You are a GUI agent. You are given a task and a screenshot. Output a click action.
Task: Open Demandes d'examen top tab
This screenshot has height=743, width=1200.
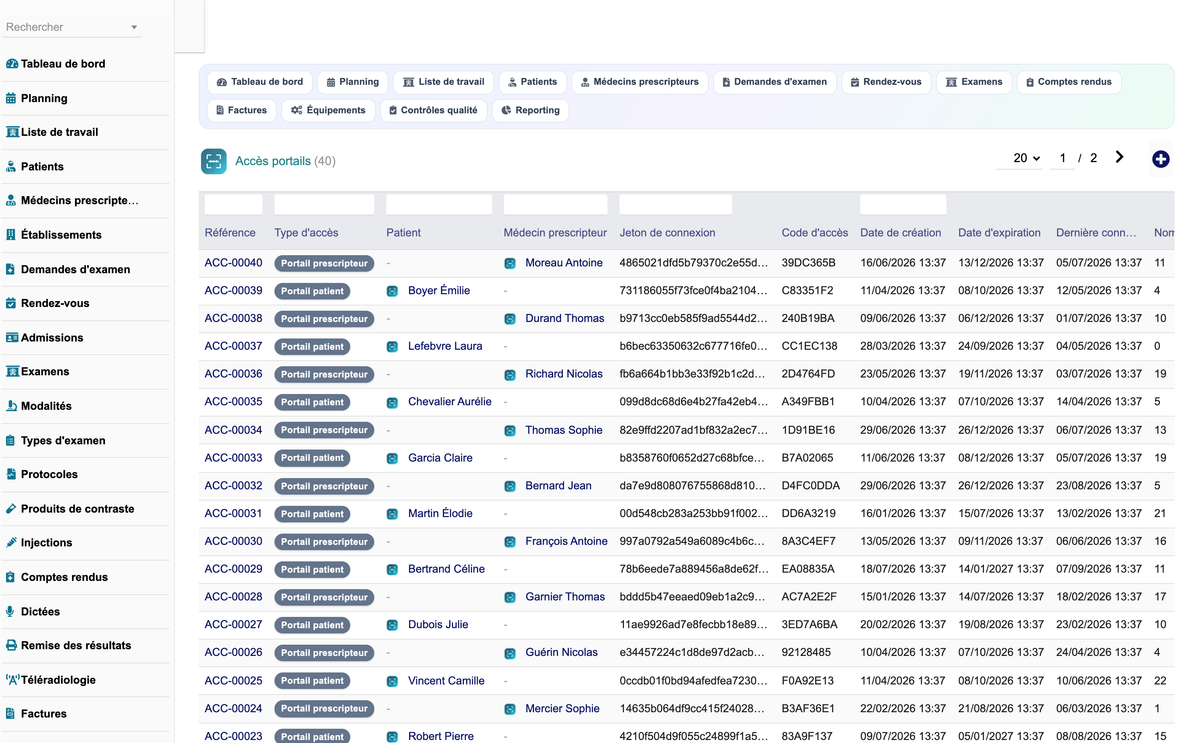click(775, 82)
